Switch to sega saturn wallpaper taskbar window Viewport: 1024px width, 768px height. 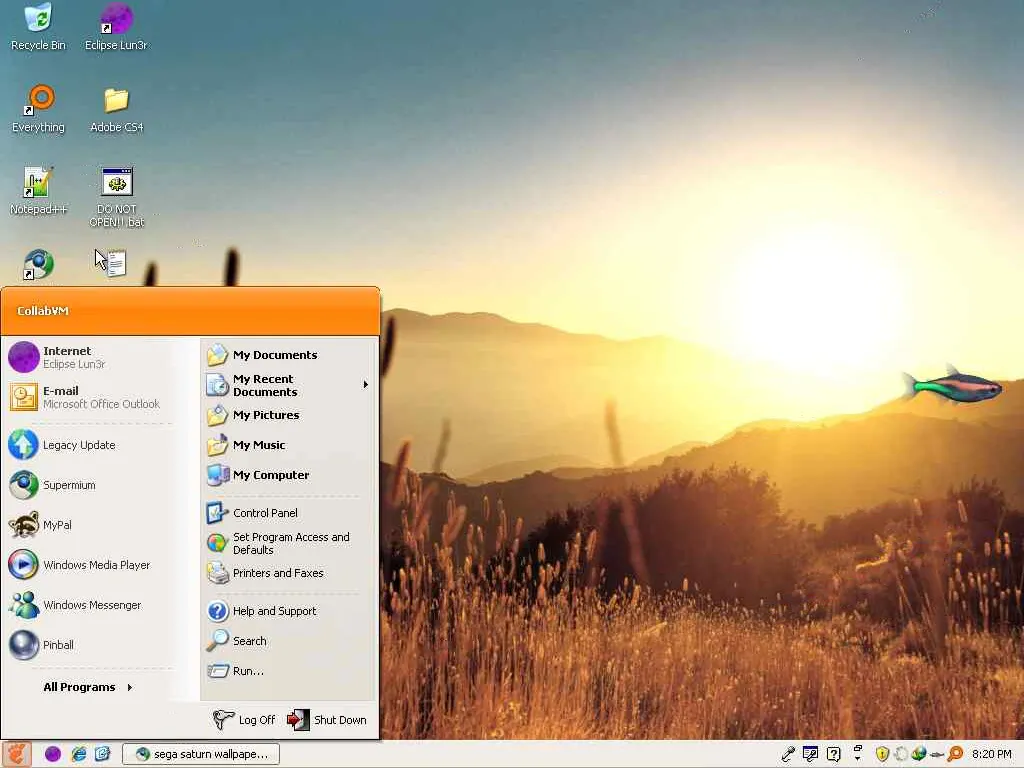point(201,754)
